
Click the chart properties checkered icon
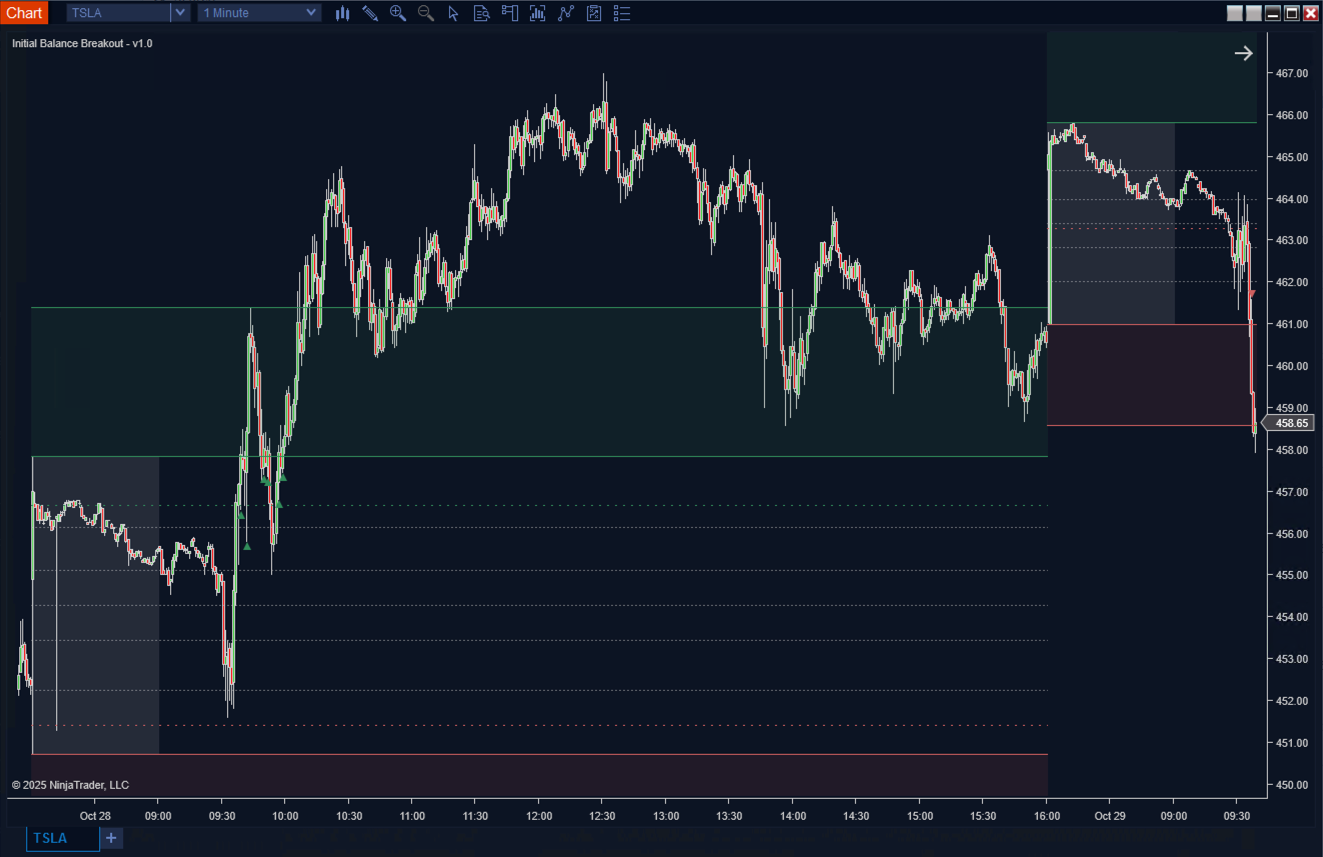point(594,13)
